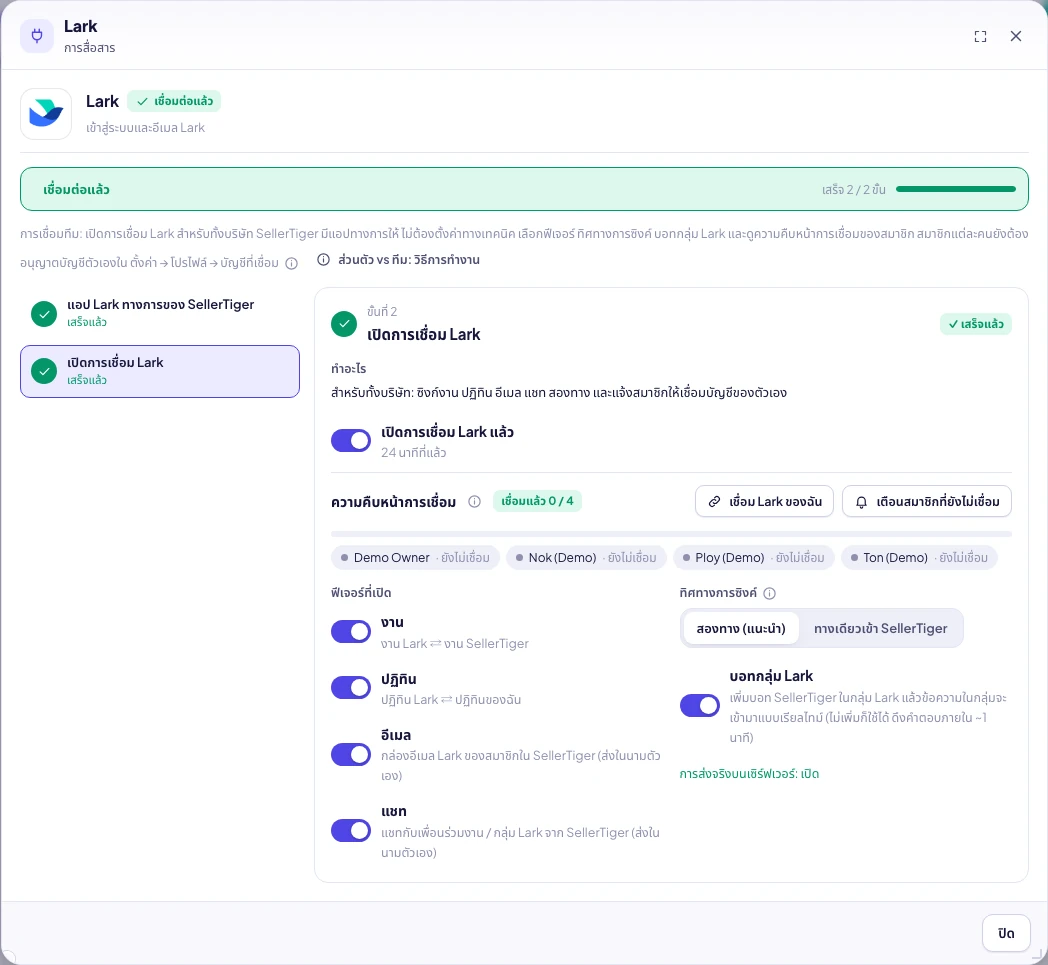Click the เชื่อมแล้ว 0 / 4 badge
This screenshot has height=965, width=1048.
tap(537, 501)
